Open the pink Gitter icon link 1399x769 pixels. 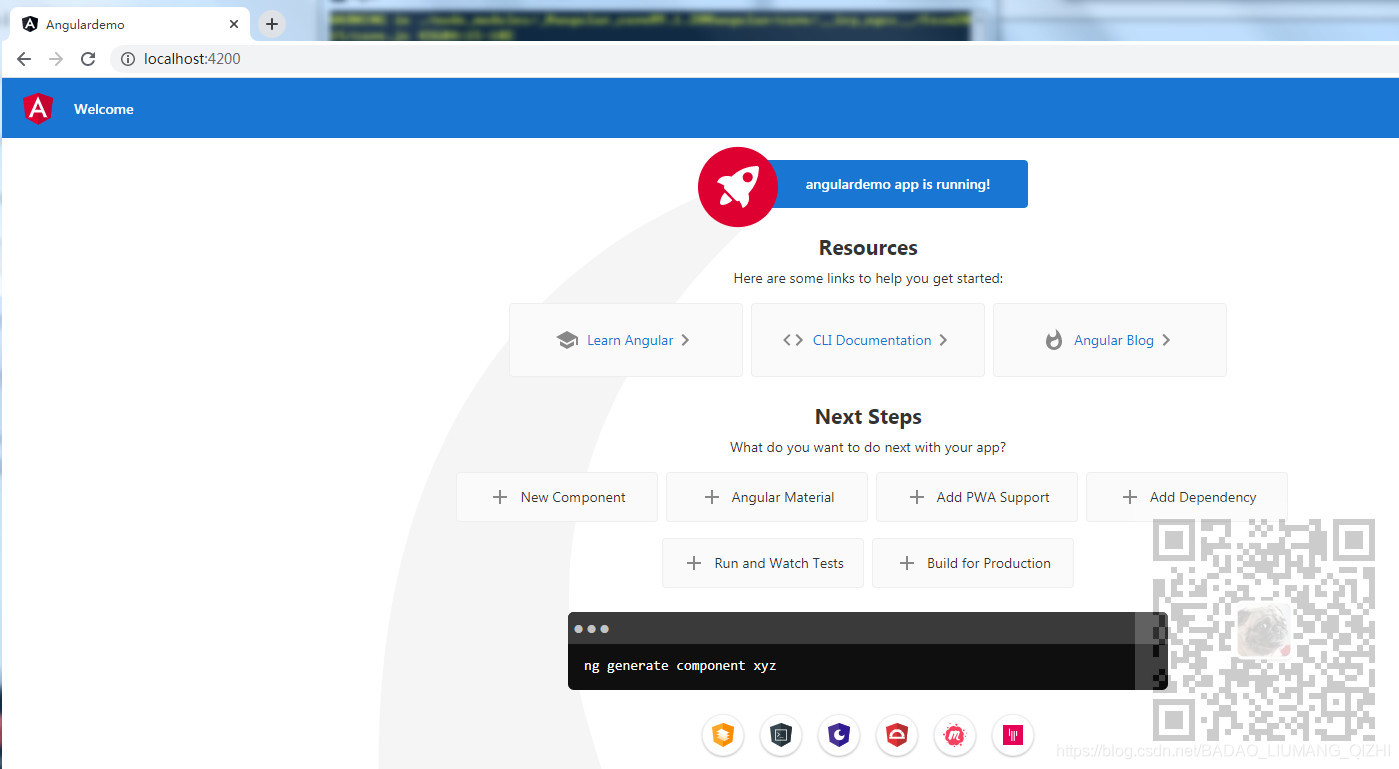coord(1013,736)
